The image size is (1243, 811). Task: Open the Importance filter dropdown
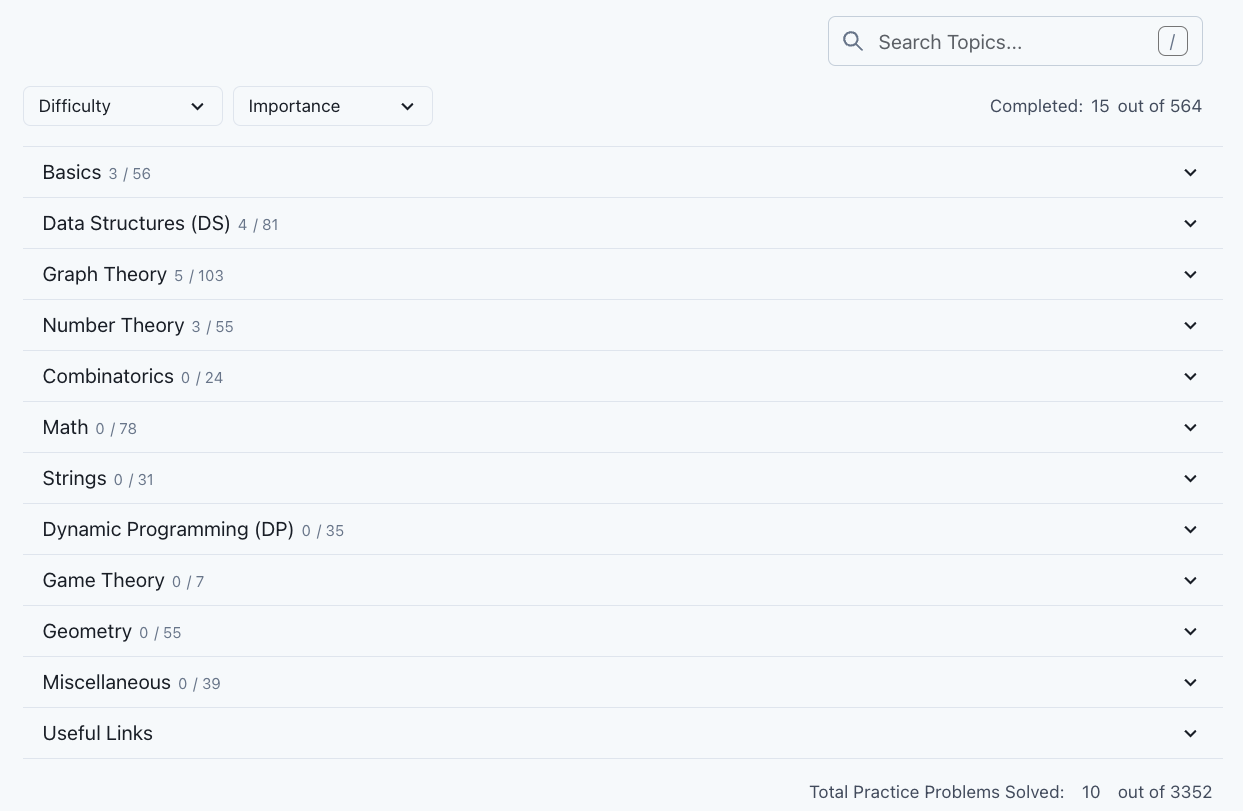(332, 106)
